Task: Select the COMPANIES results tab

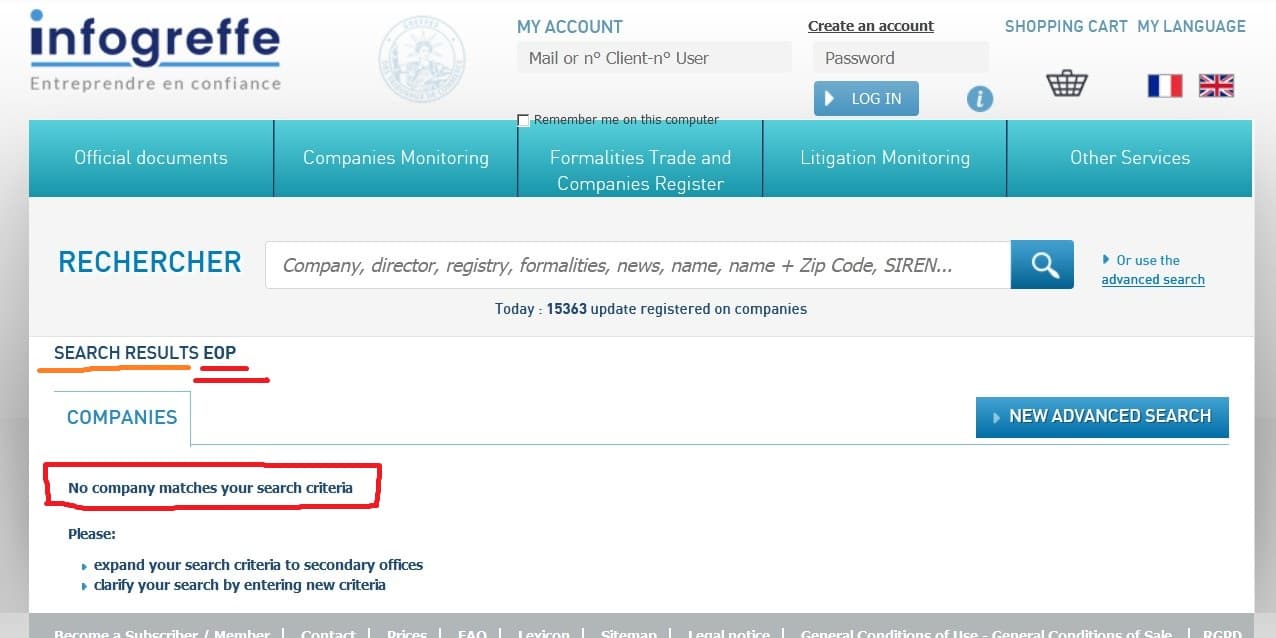Action: [122, 417]
